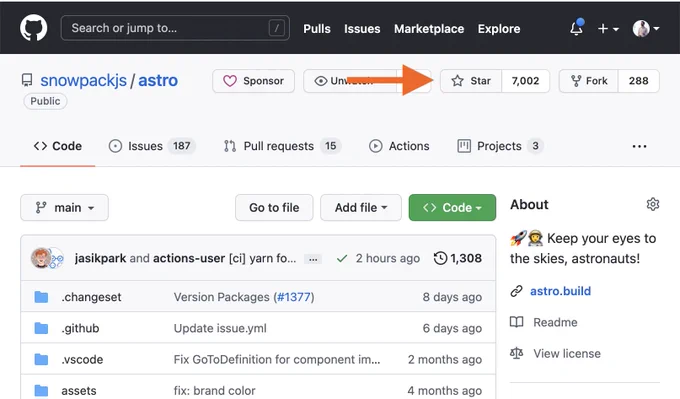Screen dimensions: 680x399
Task: Open the main branch selector
Action: [x=64, y=208]
